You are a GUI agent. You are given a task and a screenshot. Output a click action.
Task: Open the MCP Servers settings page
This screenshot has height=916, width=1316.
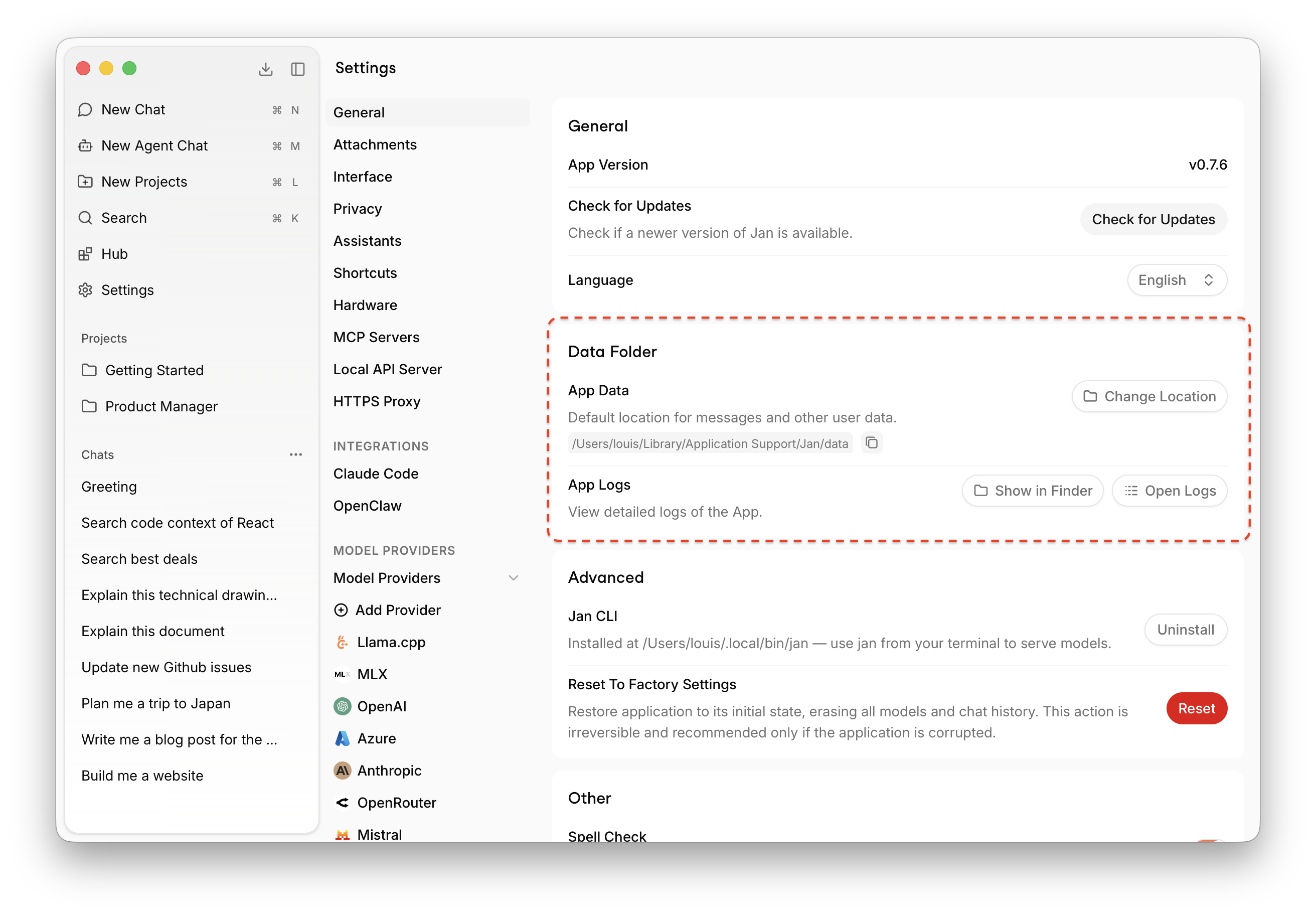click(x=377, y=337)
